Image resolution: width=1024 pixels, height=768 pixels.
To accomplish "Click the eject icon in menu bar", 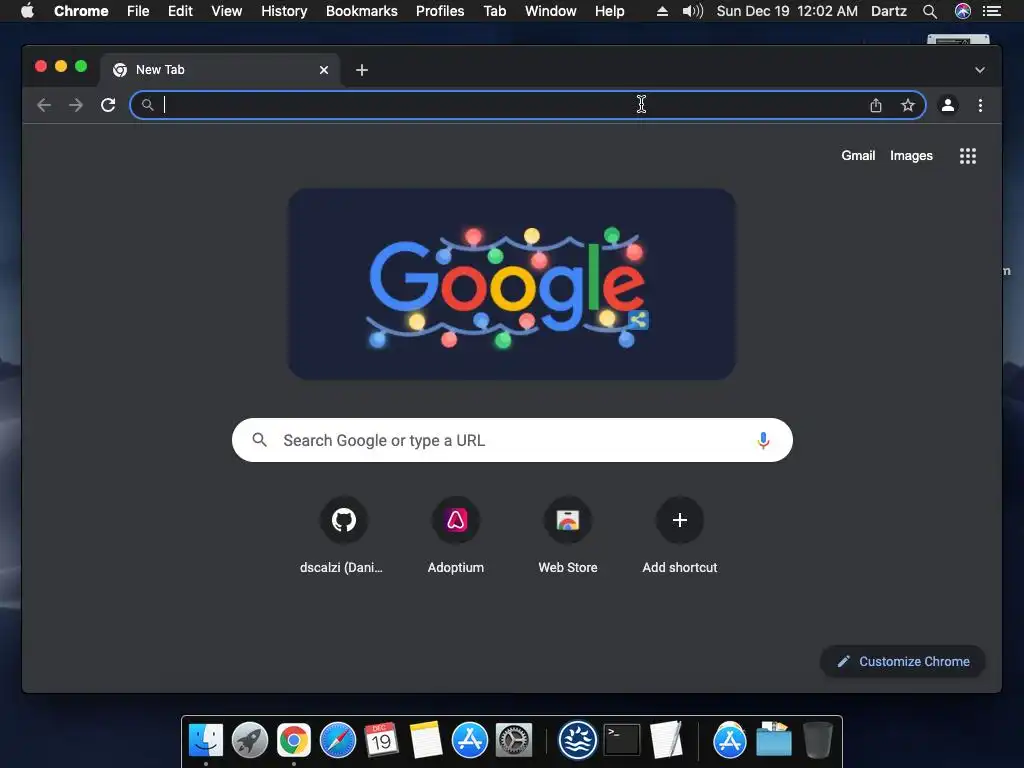I will 662,11.
